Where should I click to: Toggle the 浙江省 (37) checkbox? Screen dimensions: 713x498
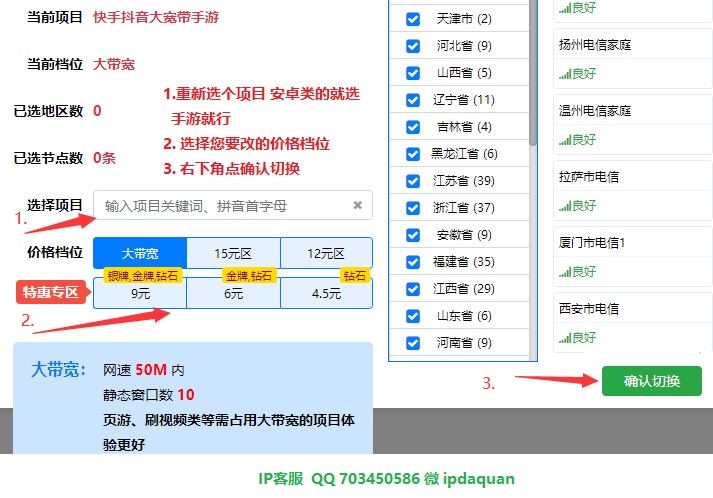[412, 208]
